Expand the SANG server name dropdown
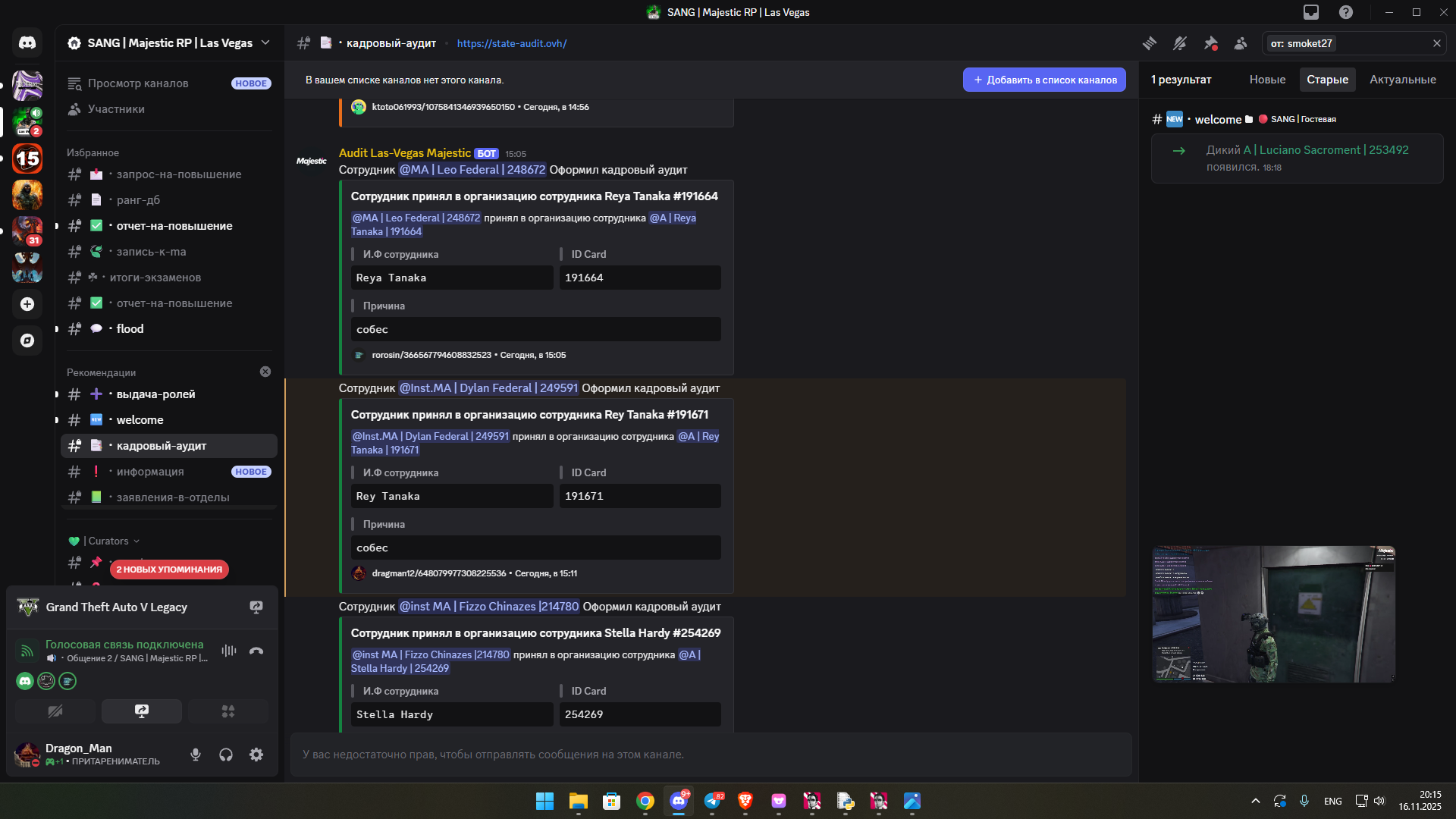Viewport: 1456px width, 819px height. 265,42
